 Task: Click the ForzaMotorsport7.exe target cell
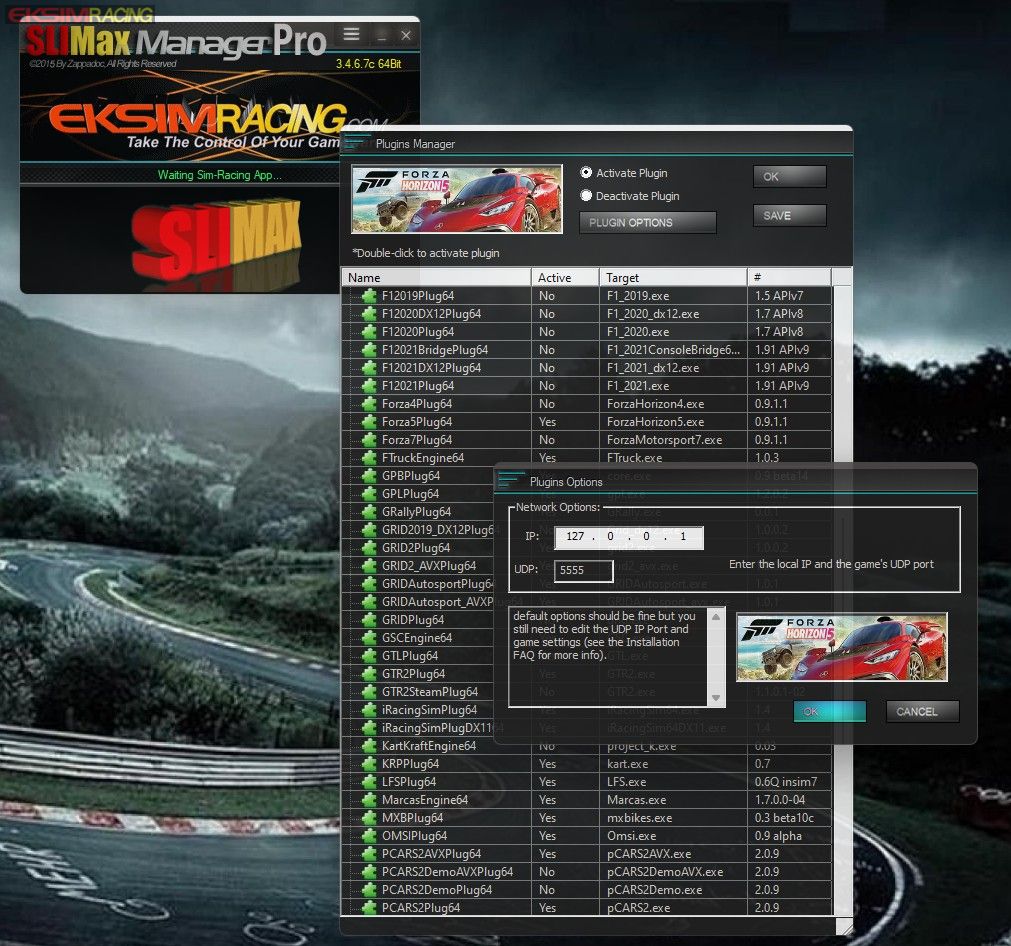point(673,440)
